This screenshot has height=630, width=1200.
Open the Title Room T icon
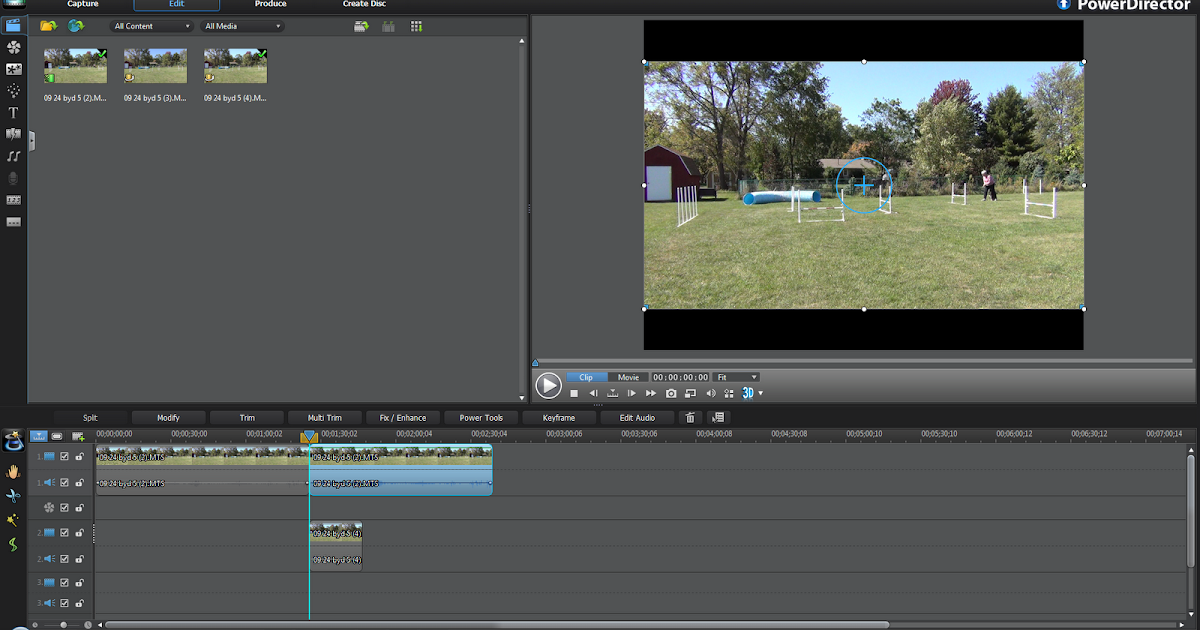[13, 113]
